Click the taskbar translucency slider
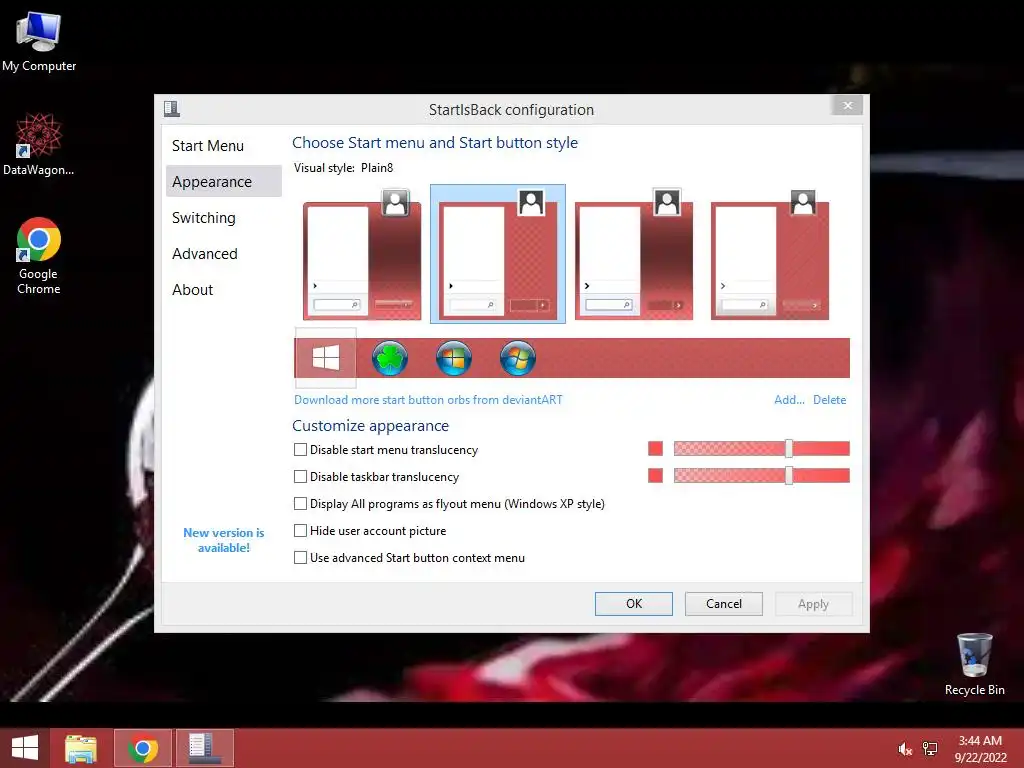 761,475
